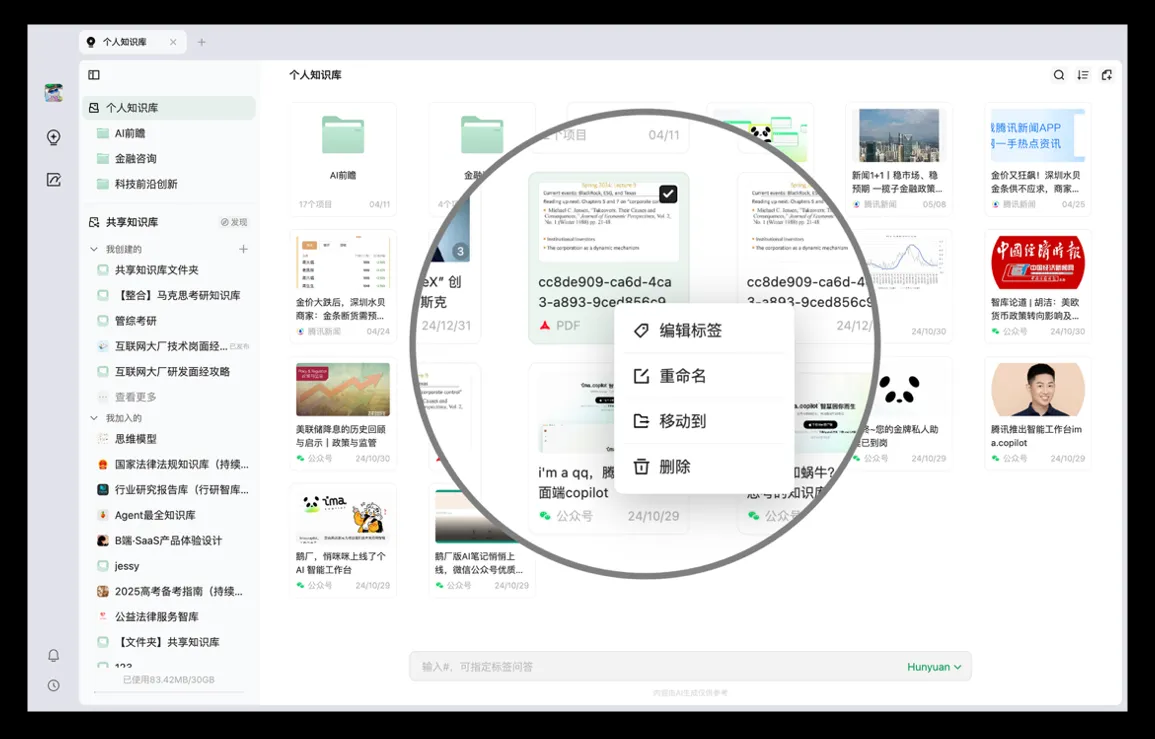Select 编辑标签 from context menu
The image size is (1155, 739).
pos(689,331)
